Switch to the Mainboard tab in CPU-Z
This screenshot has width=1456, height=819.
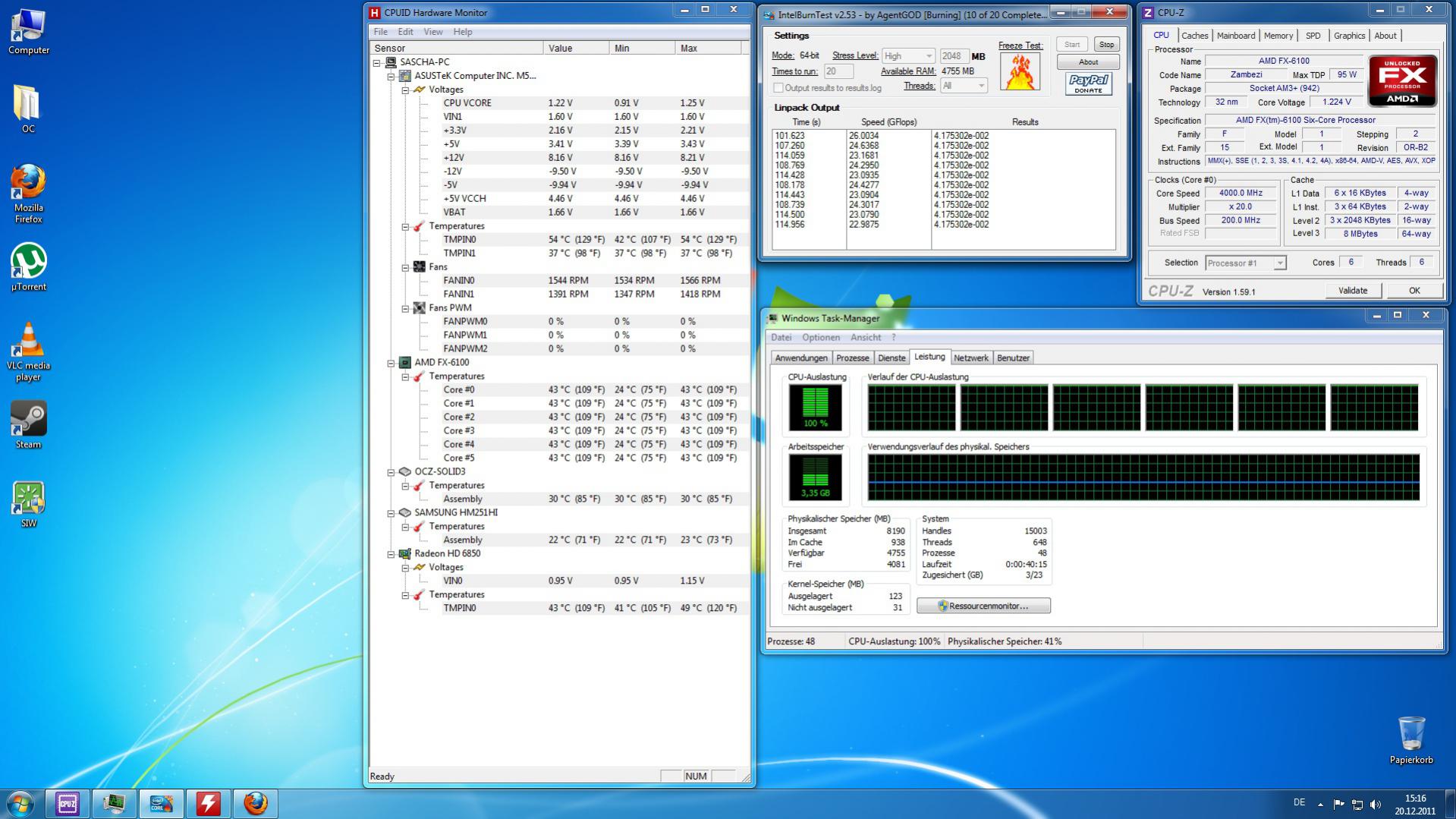[1235, 36]
